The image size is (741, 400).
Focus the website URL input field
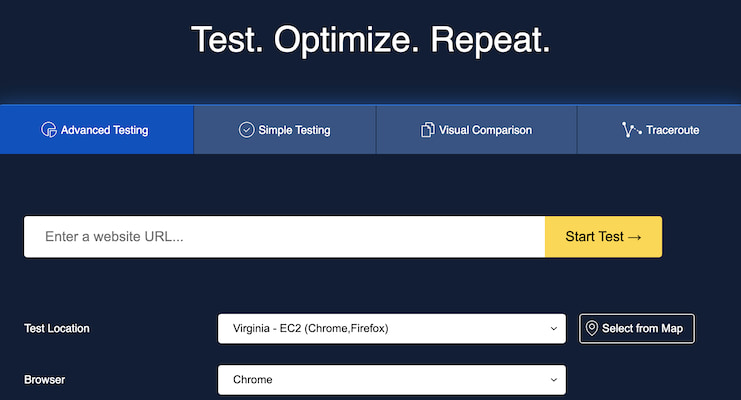click(x=284, y=237)
